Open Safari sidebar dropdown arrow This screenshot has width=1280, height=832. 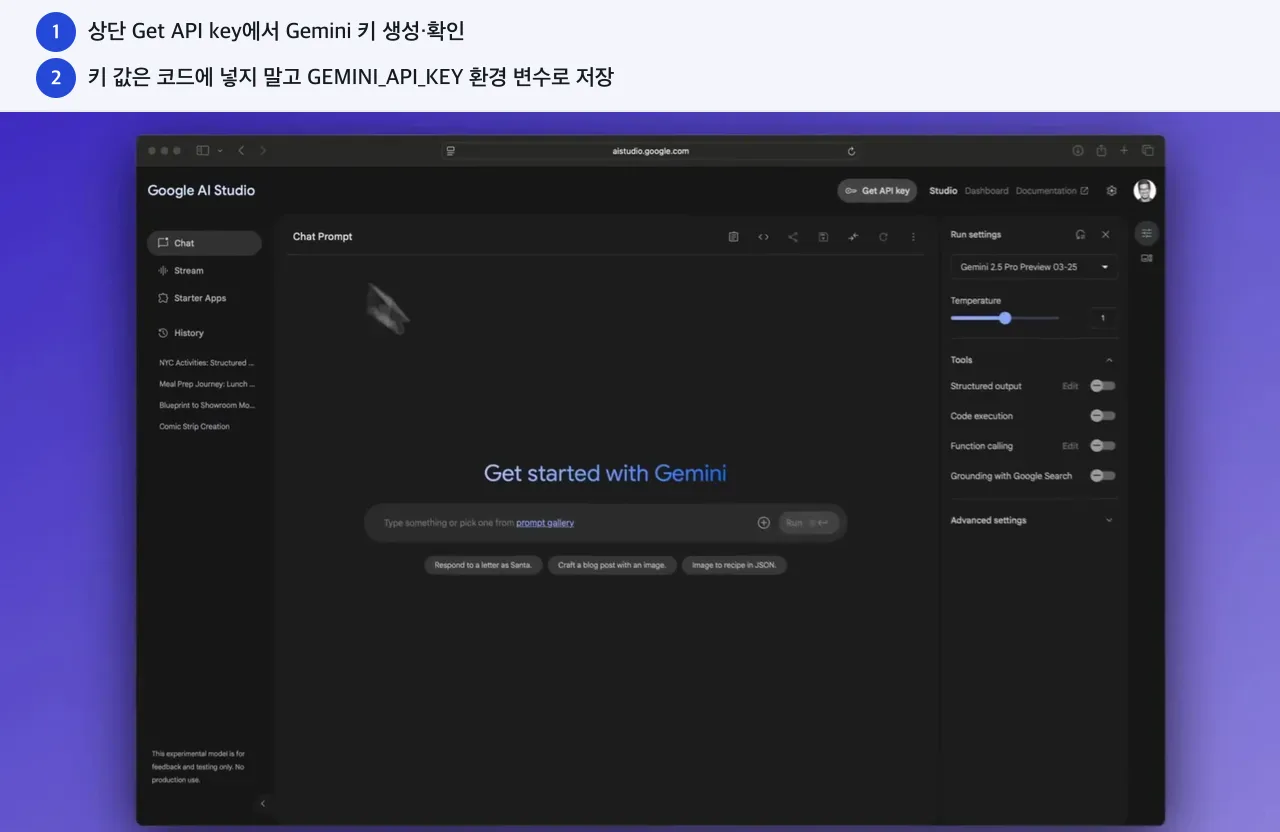220,151
